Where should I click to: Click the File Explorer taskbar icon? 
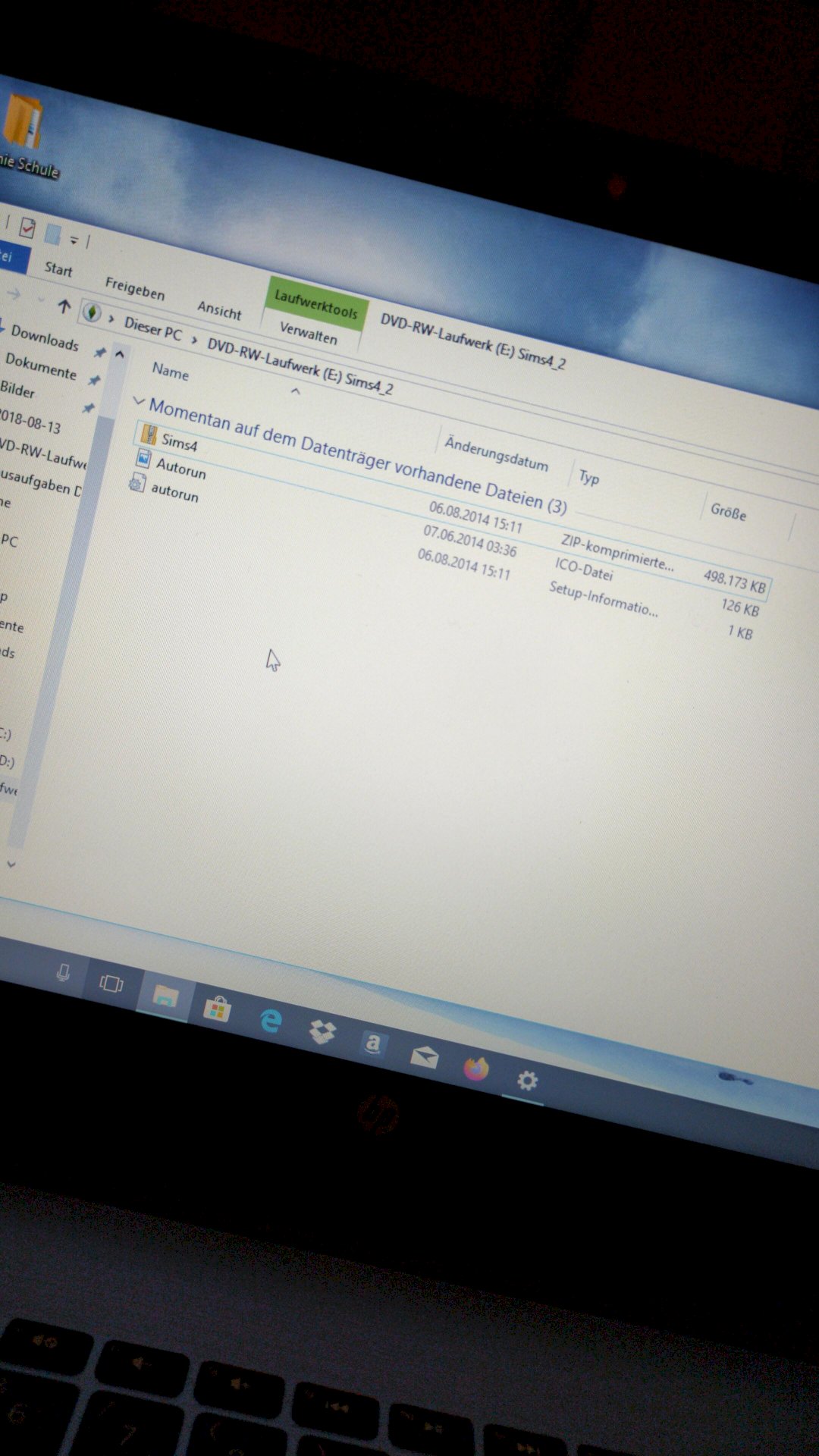pyautogui.click(x=165, y=996)
